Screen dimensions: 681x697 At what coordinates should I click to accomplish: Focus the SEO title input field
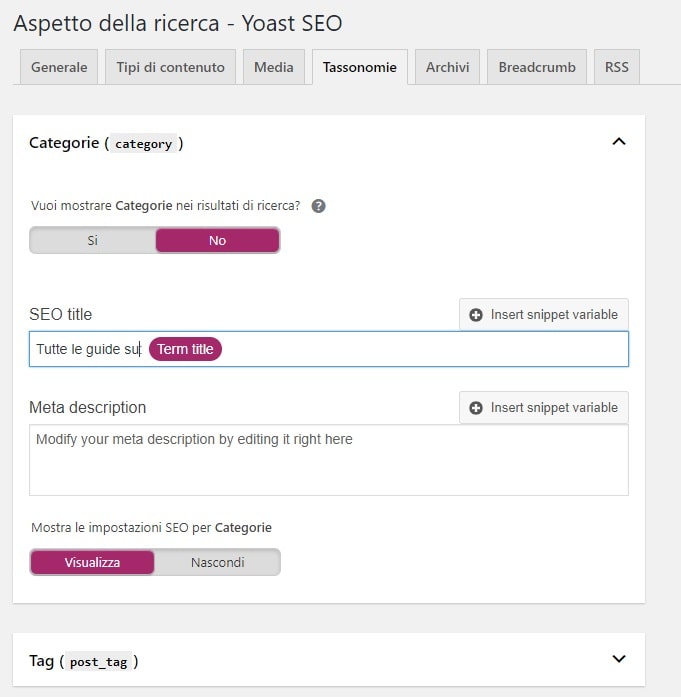click(329, 349)
